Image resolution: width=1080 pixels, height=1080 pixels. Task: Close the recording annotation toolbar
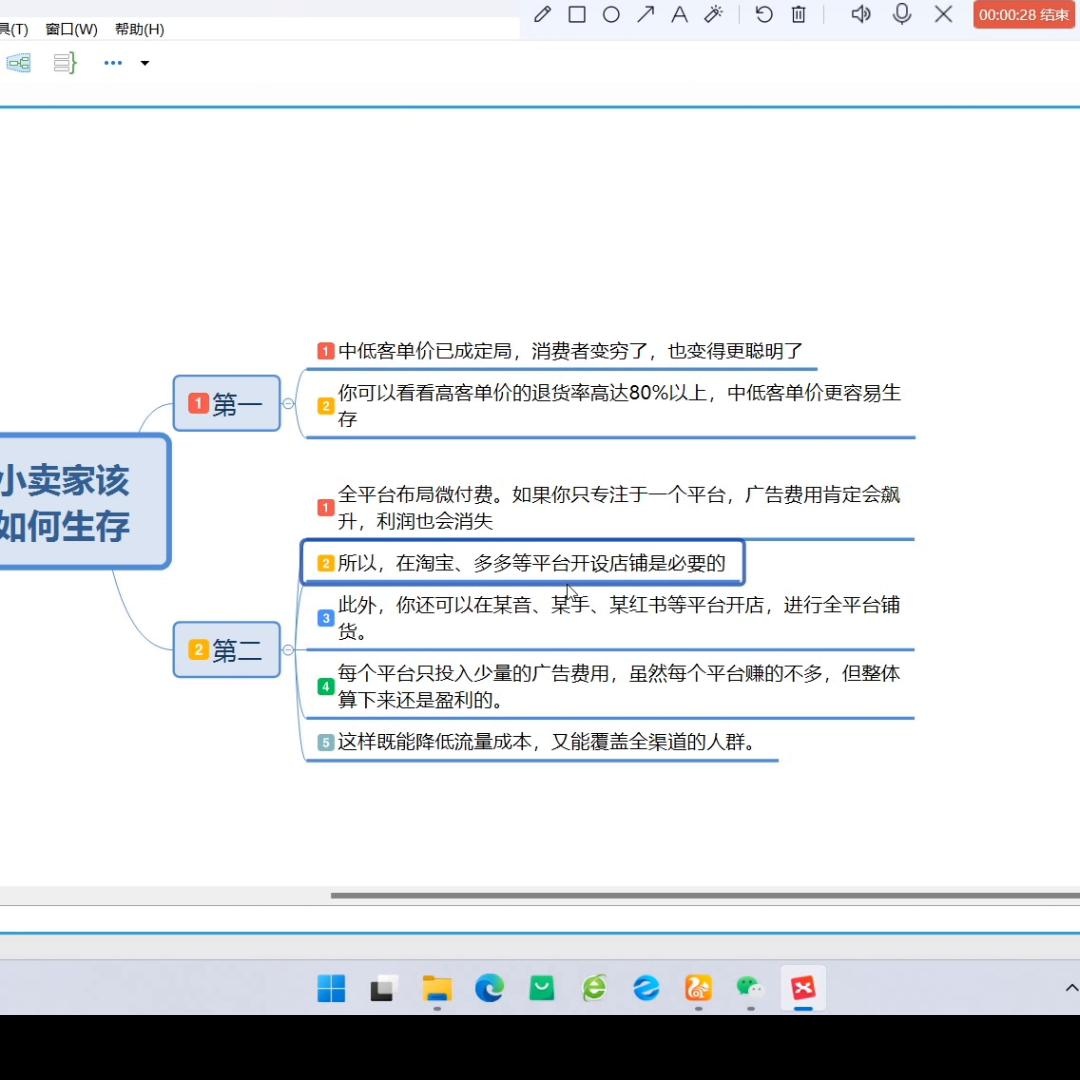click(x=944, y=14)
